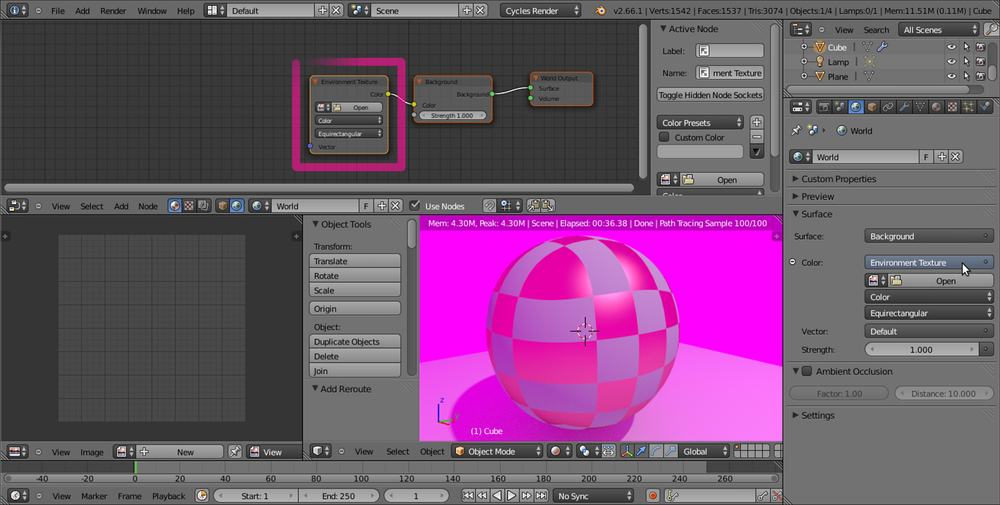Open the Render menu in top bar
Screen dimensions: 1000x505
click(x=113, y=10)
